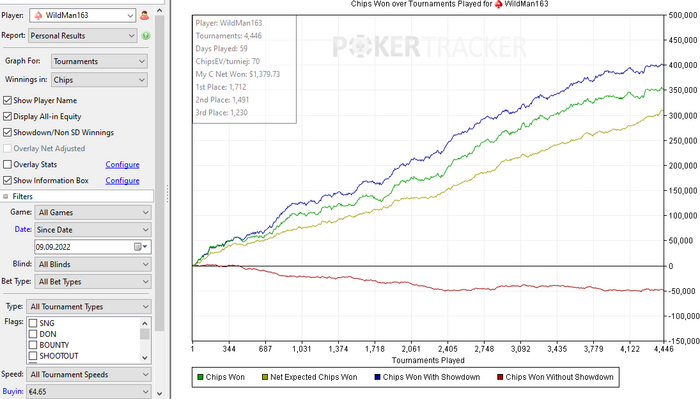Viewport: 700px width, 399px height.
Task: Check the SHOOTOUT flag
Action: (x=33, y=356)
